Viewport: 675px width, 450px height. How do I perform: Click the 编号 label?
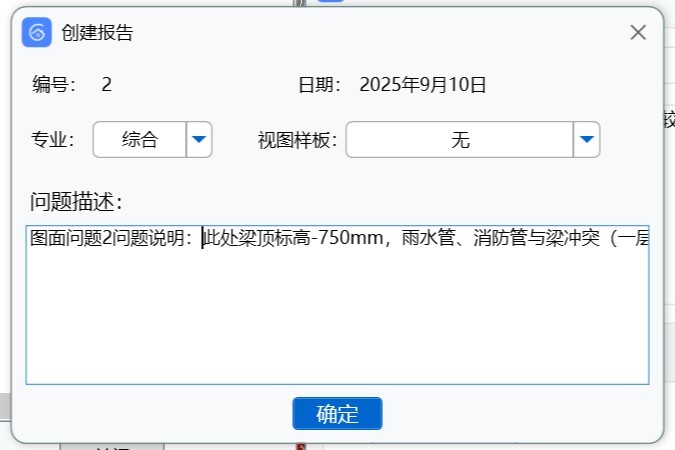tap(53, 85)
